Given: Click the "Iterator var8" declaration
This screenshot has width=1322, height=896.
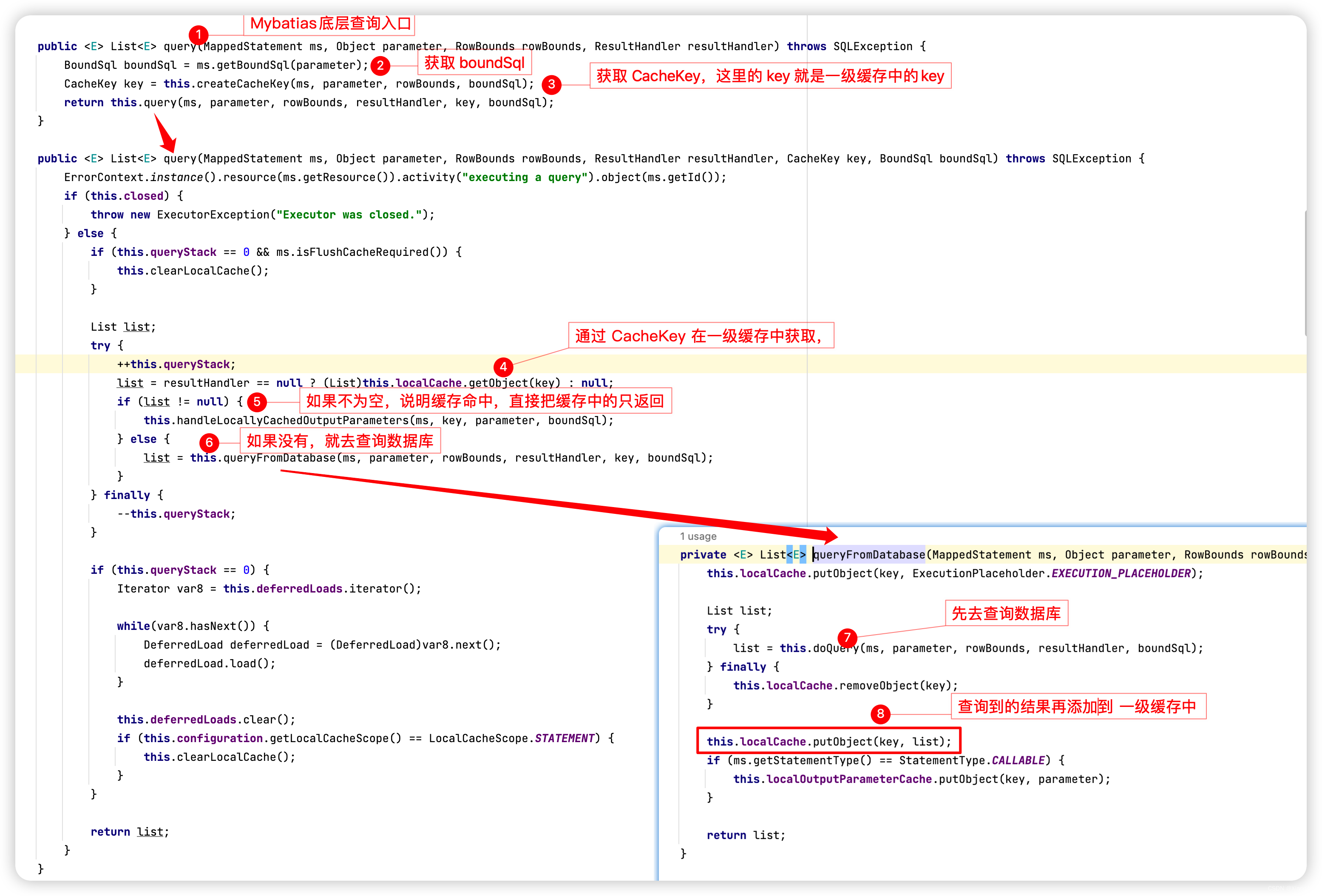Looking at the screenshot, I should (x=160, y=588).
